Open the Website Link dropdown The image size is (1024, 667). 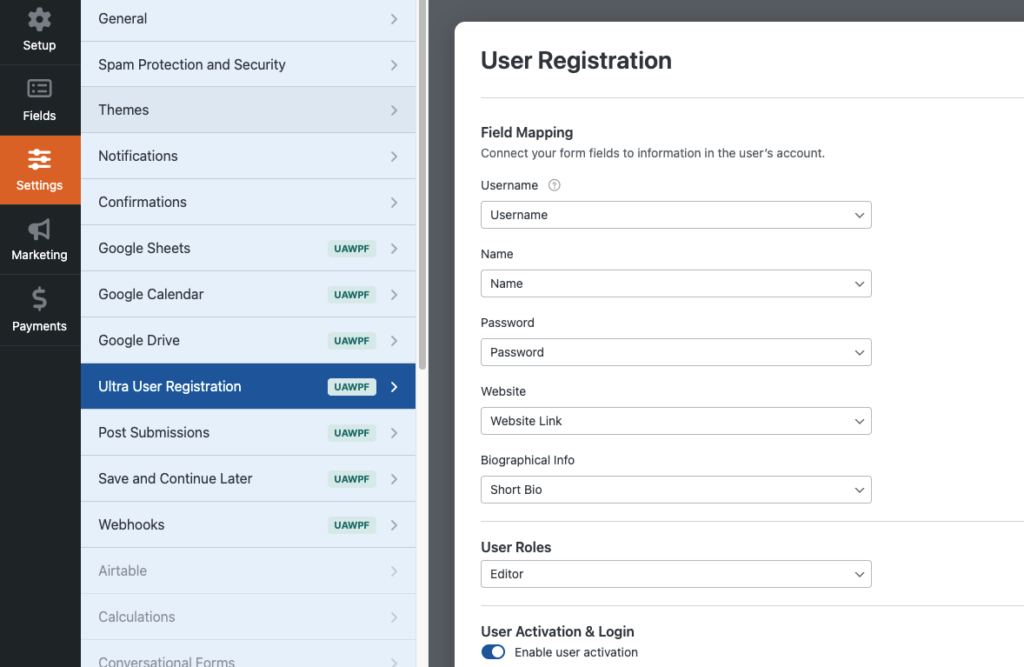tap(675, 421)
